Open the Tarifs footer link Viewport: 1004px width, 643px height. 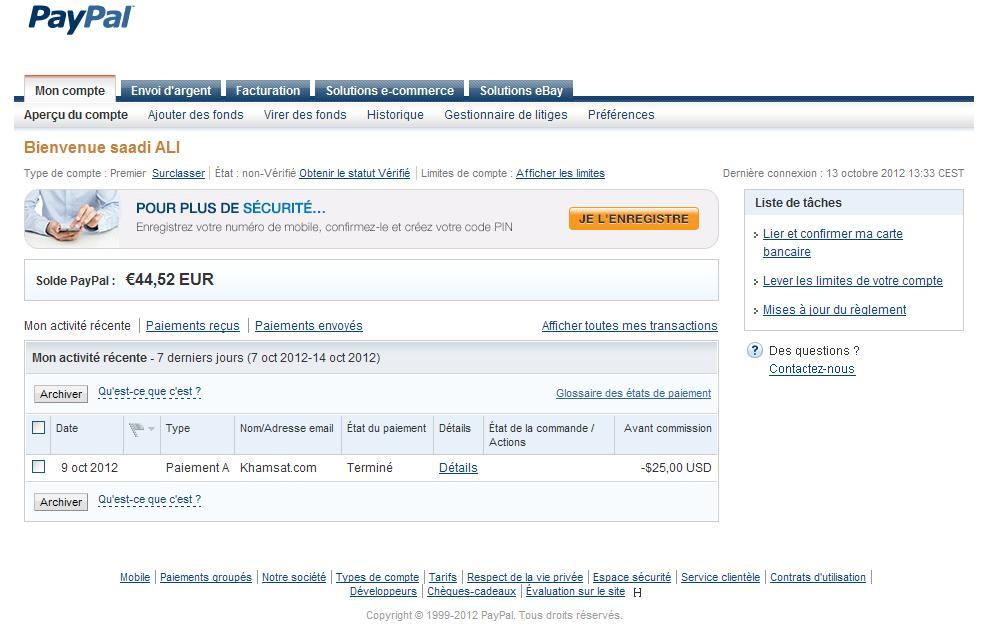point(442,577)
